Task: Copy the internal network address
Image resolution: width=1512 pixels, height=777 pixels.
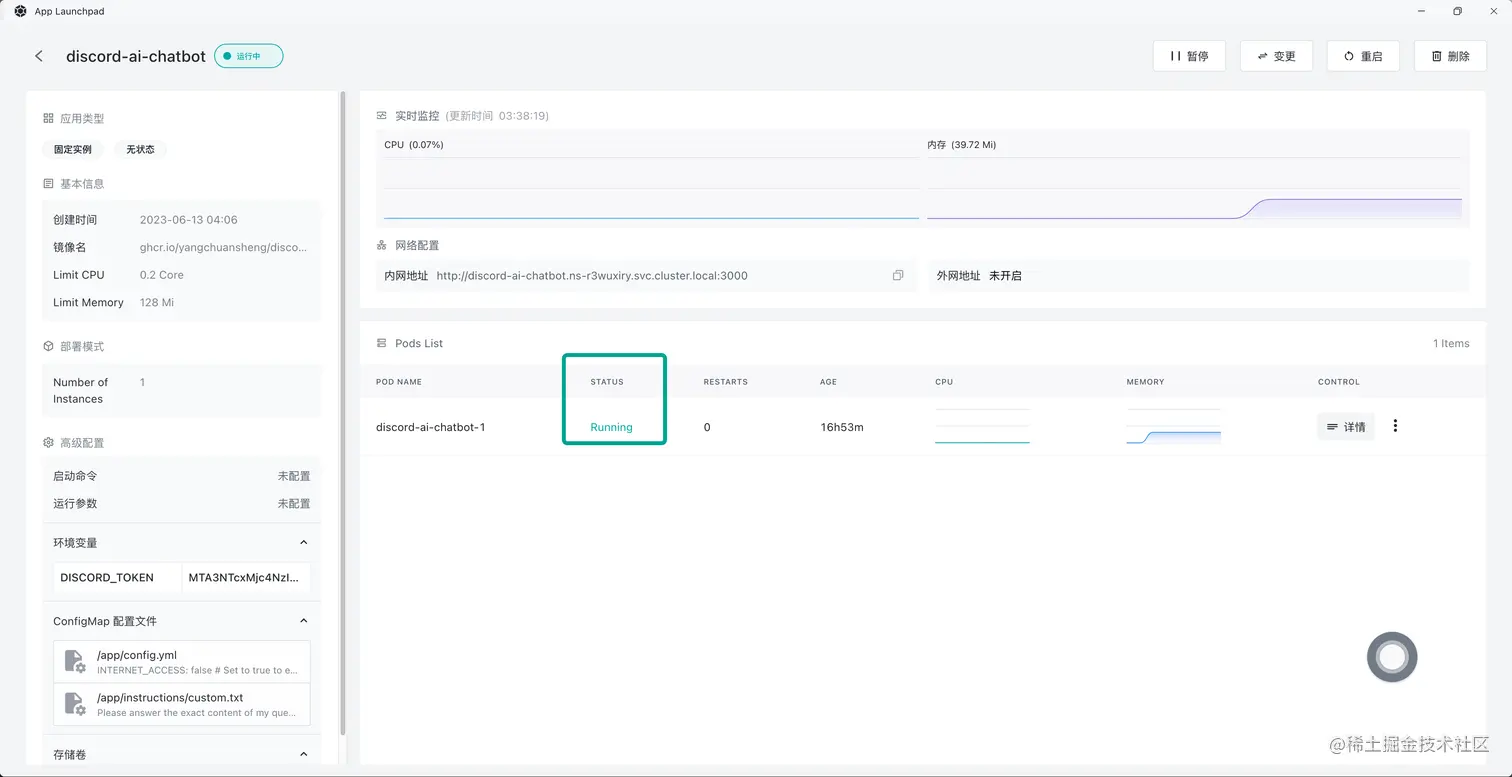Action: tap(898, 275)
